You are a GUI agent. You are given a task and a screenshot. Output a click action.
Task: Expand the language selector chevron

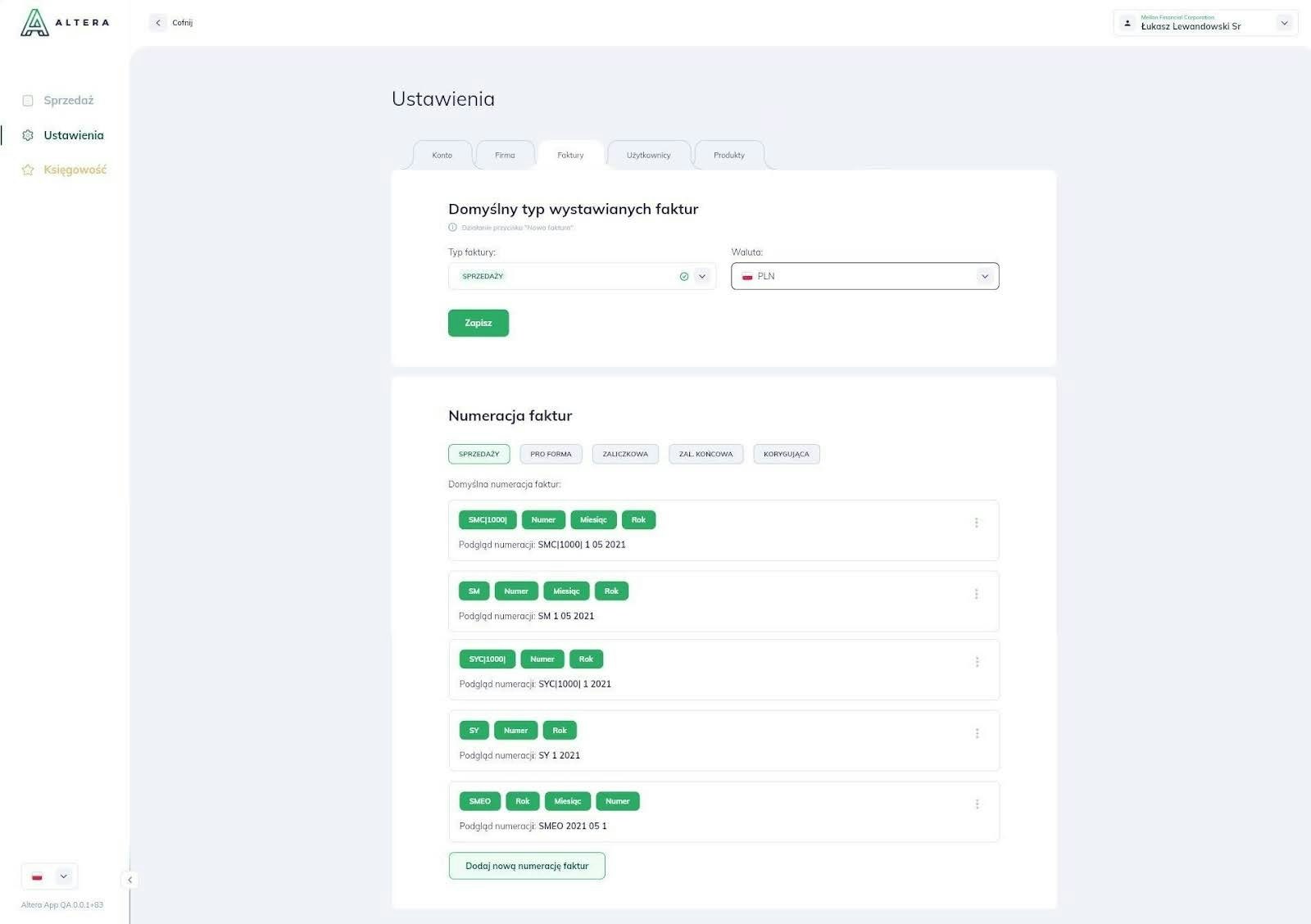pyautogui.click(x=63, y=876)
